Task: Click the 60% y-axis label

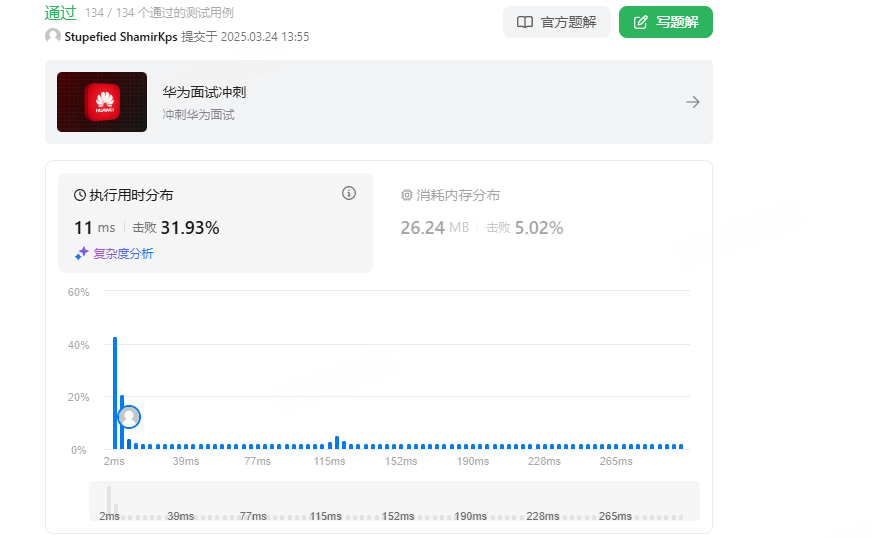Action: tap(78, 292)
